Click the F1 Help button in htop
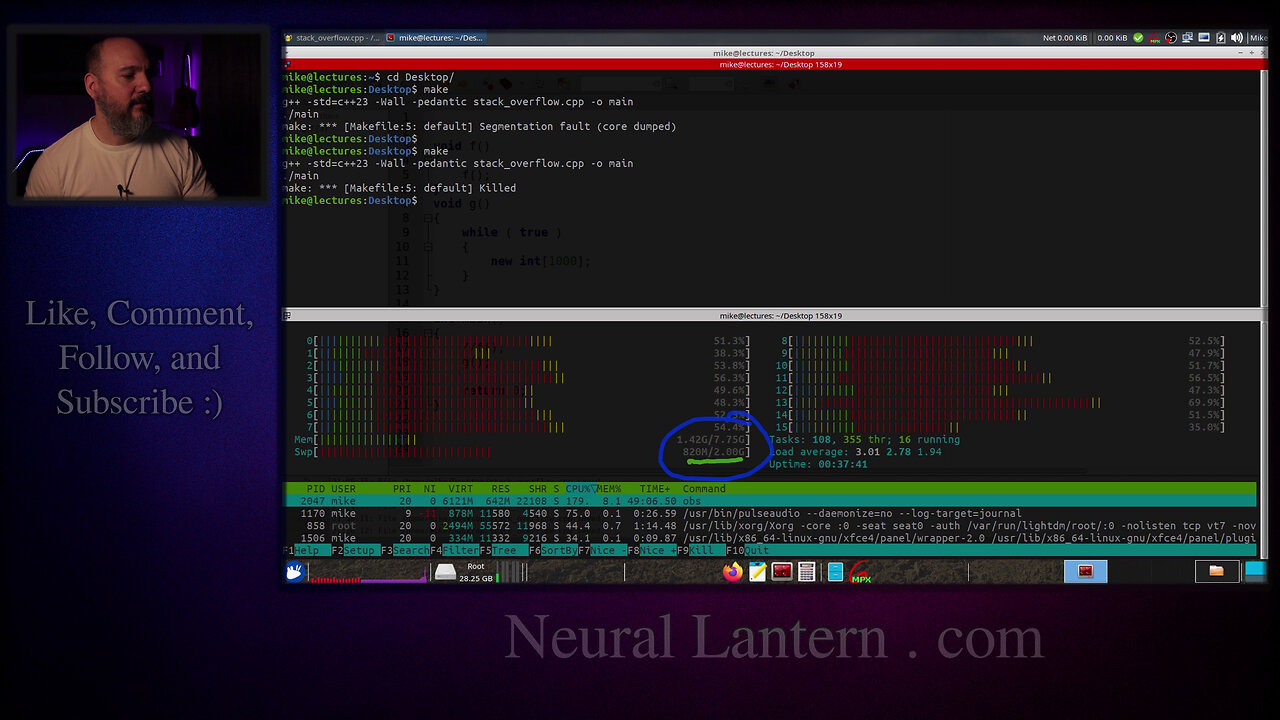 pos(305,550)
